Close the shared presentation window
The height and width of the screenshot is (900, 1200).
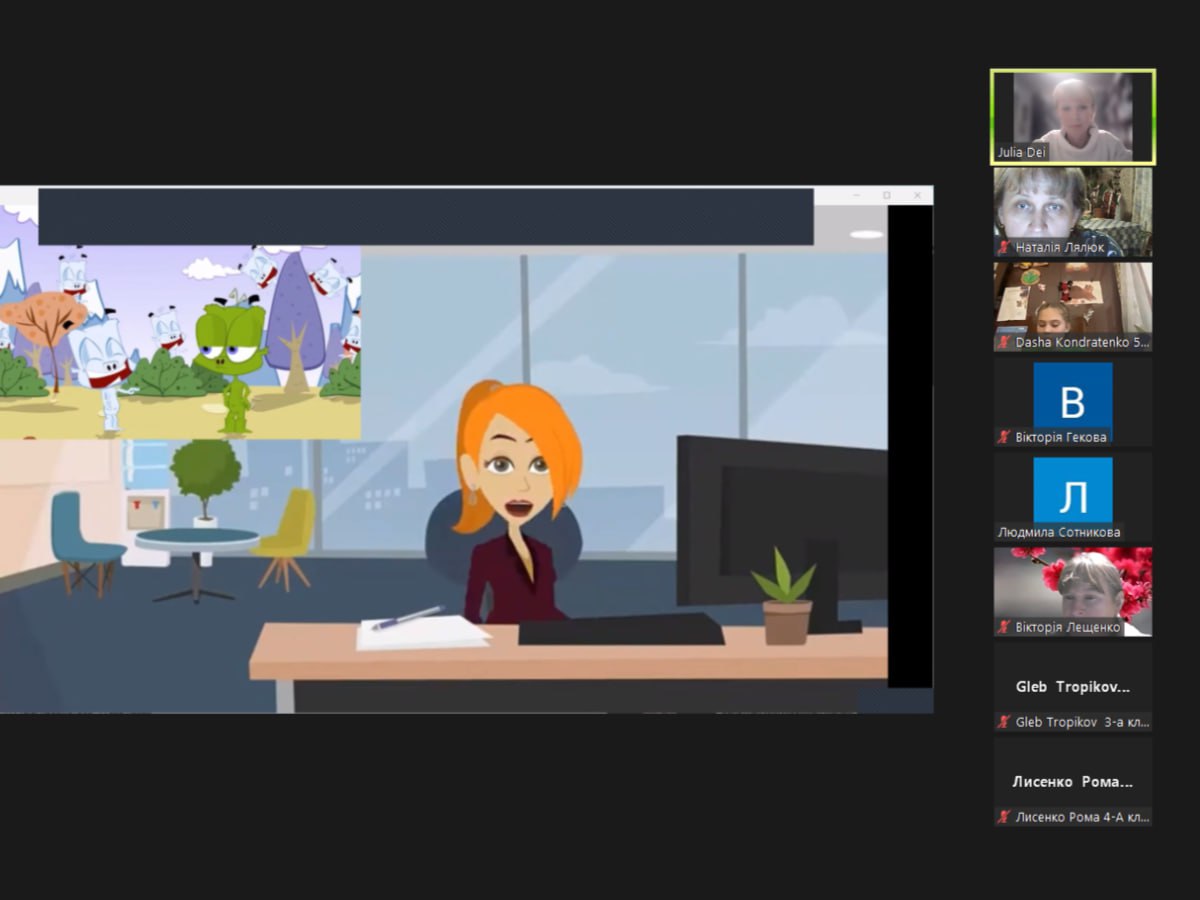click(917, 195)
